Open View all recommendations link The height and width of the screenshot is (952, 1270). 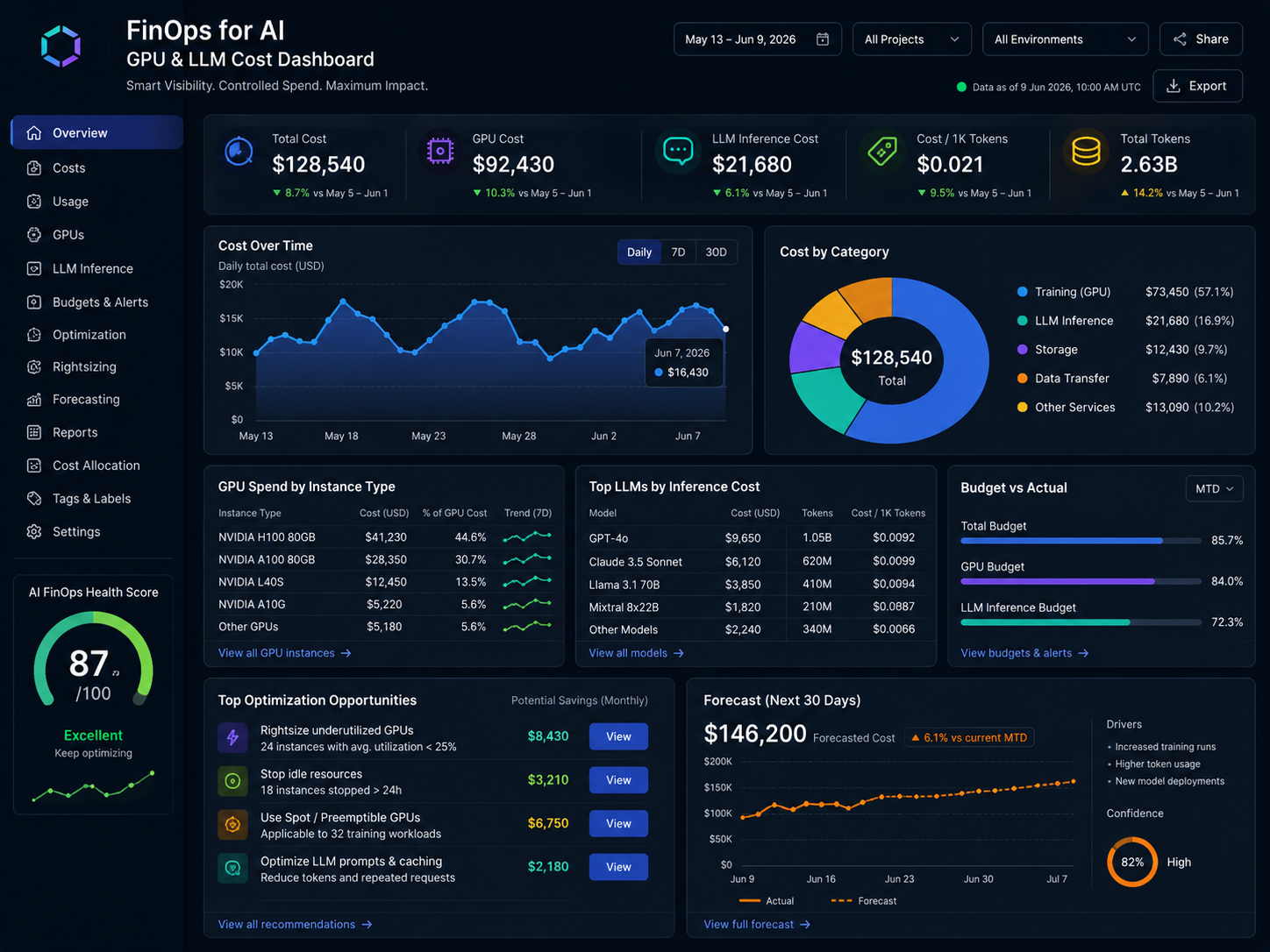(296, 924)
